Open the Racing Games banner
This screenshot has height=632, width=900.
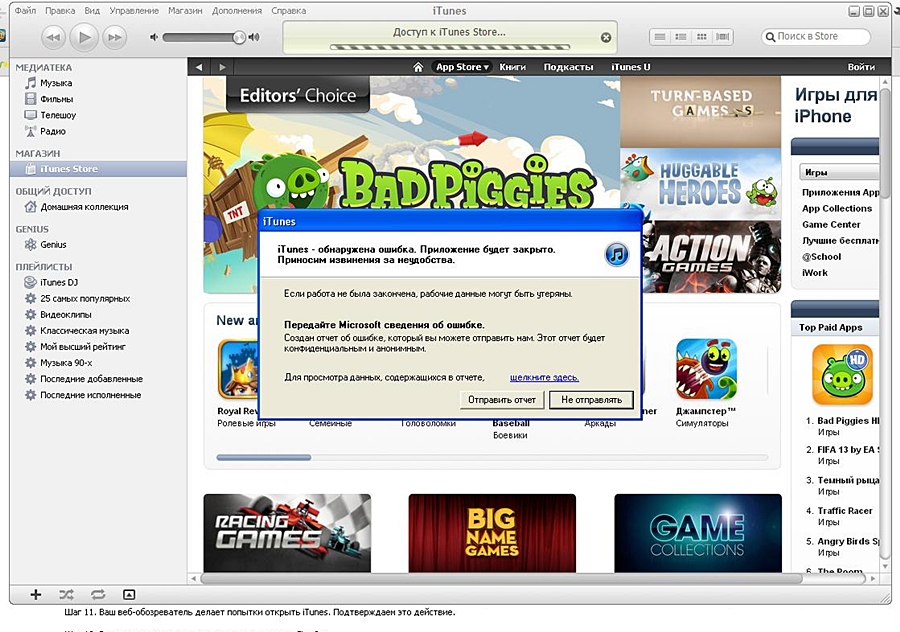tap(287, 533)
